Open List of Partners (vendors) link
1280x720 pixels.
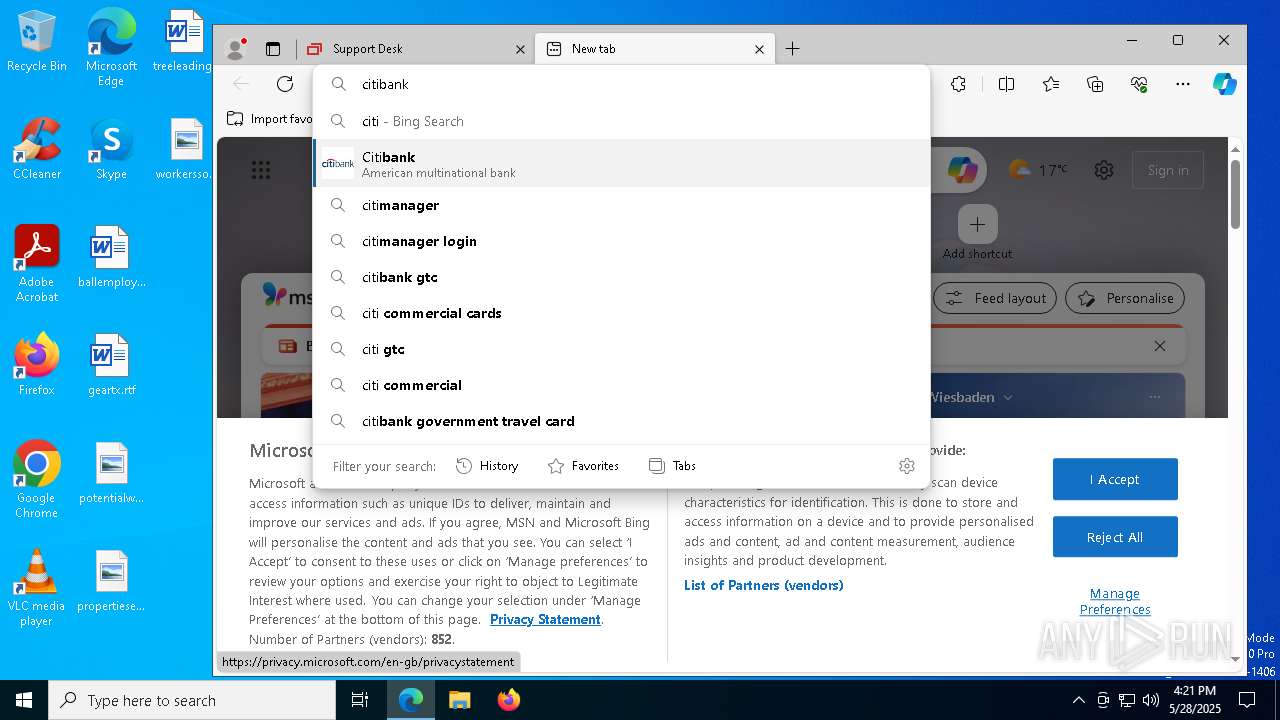[x=764, y=585]
